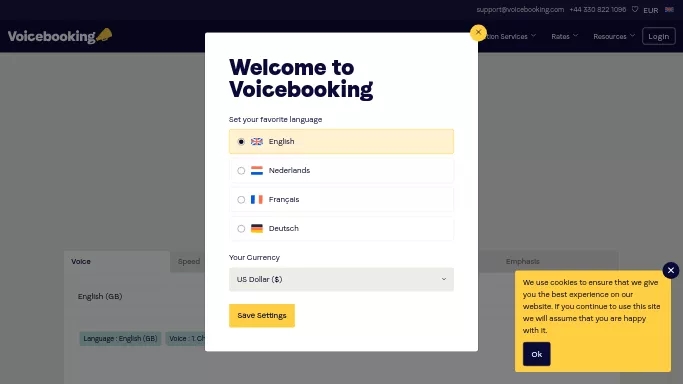Click the Language : English (GB) tag
The height and width of the screenshot is (384, 683).
[120, 339]
